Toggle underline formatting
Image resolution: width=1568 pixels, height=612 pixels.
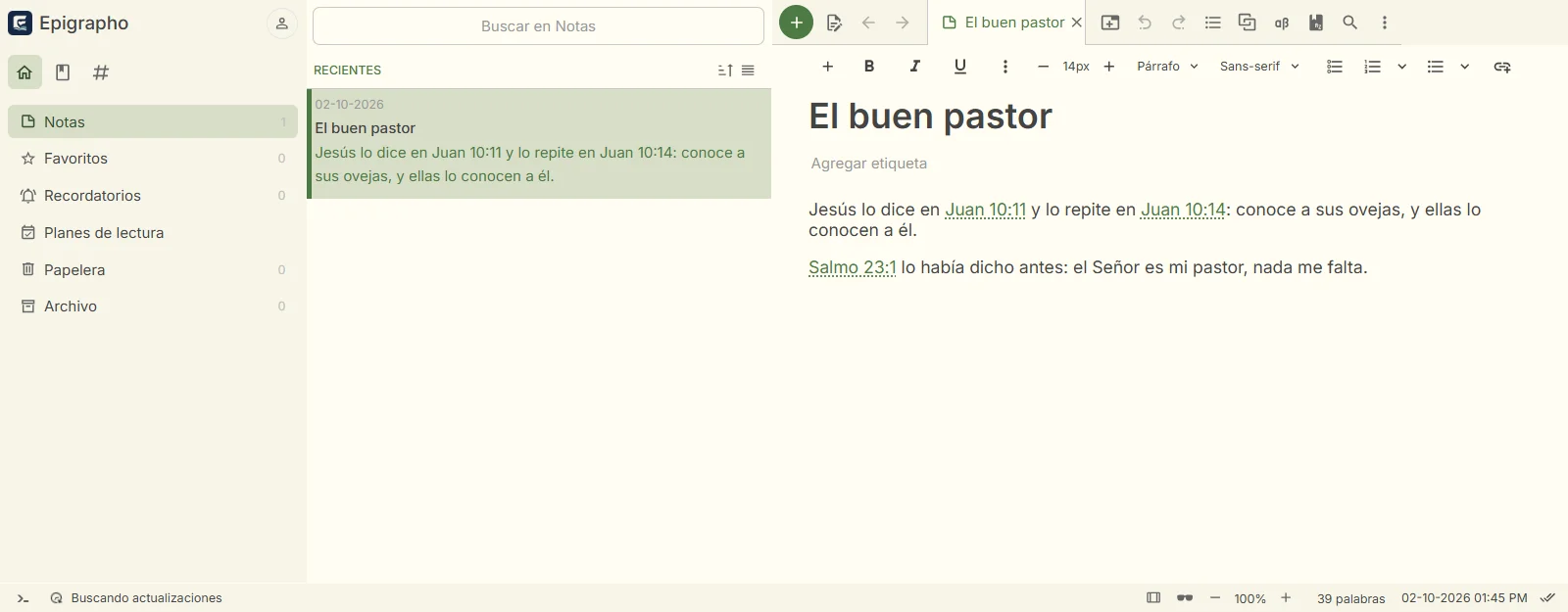click(960, 67)
